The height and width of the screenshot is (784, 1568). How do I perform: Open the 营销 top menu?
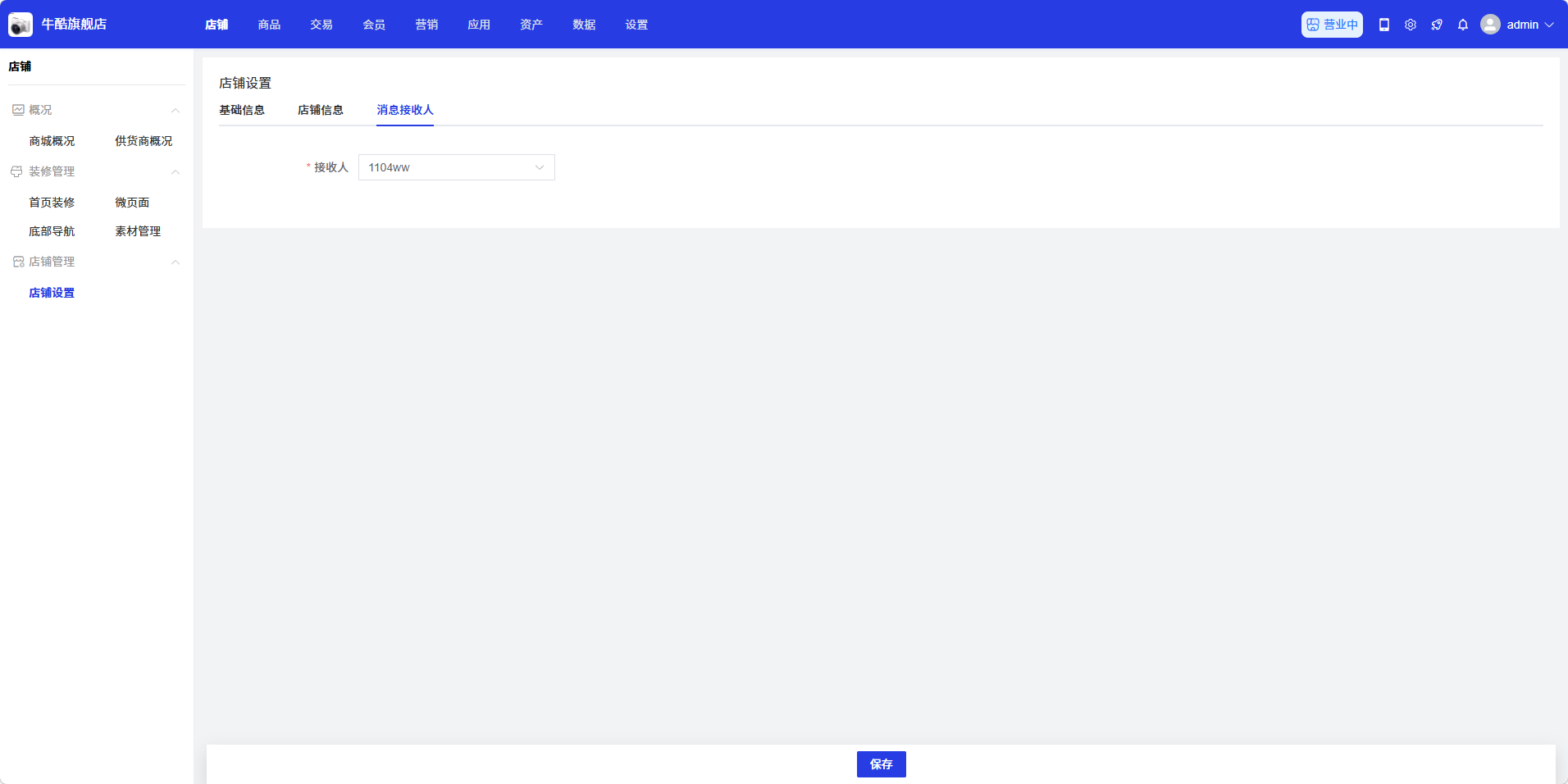426,25
